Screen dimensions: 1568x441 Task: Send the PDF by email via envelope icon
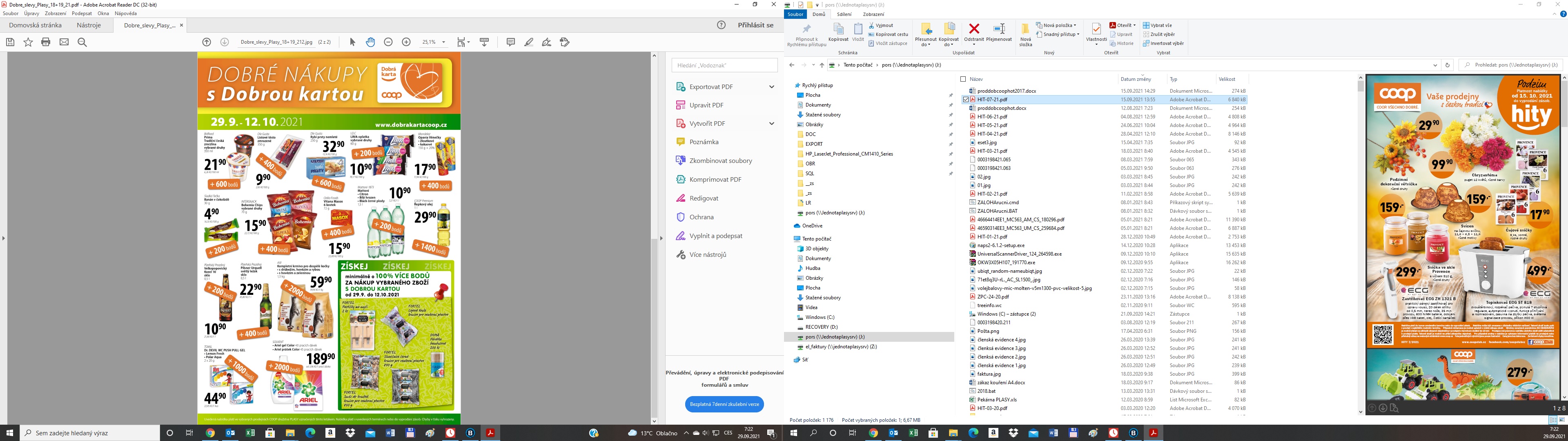point(64,42)
